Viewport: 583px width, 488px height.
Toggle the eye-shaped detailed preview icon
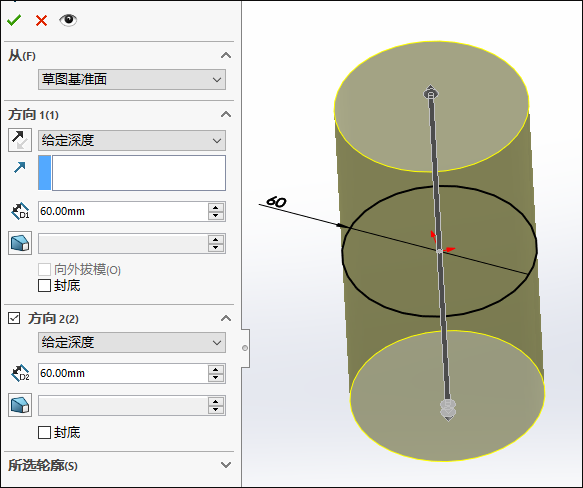point(68,20)
